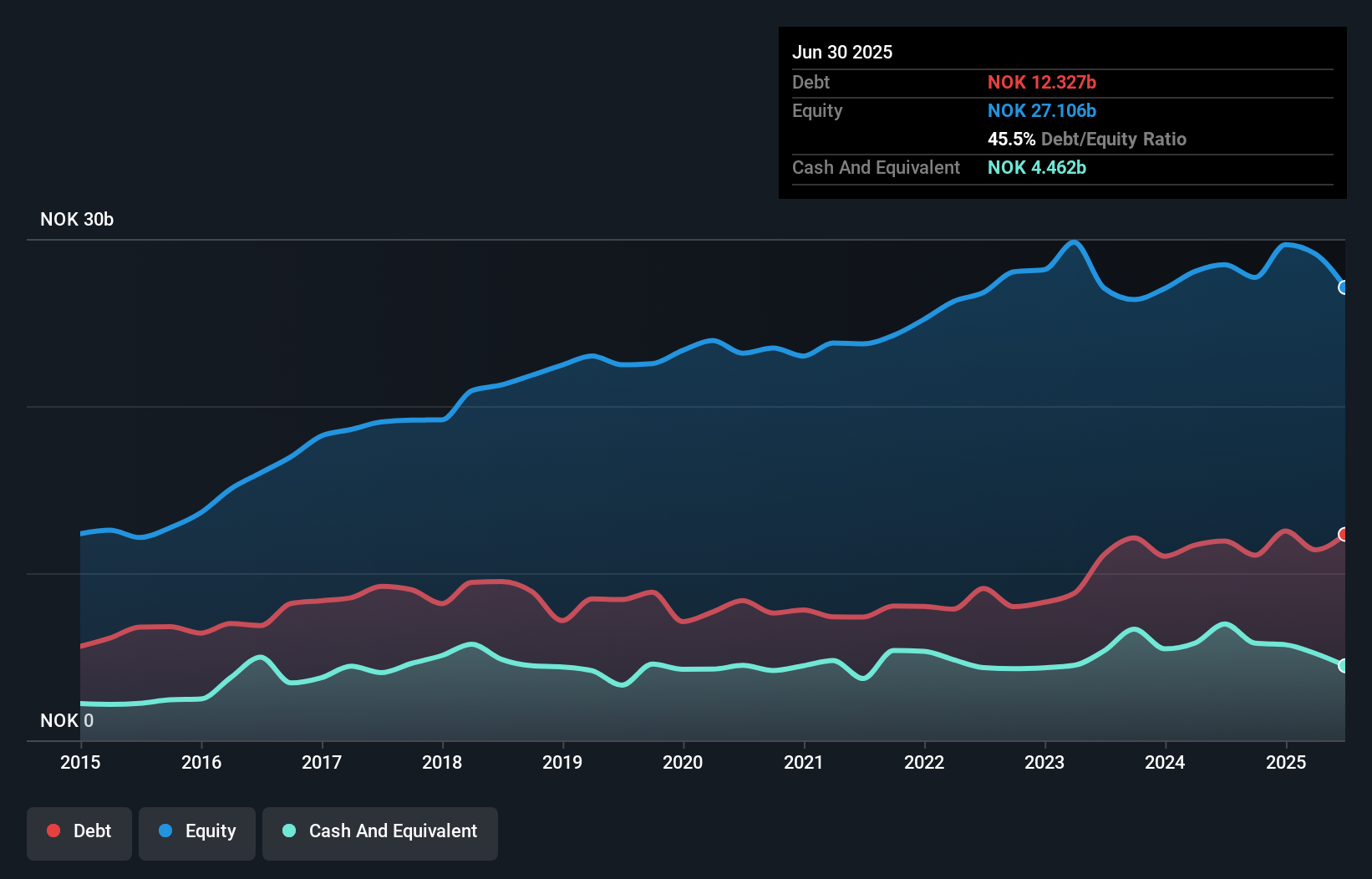Click the NOK 27.106b equity value

coord(1041,110)
